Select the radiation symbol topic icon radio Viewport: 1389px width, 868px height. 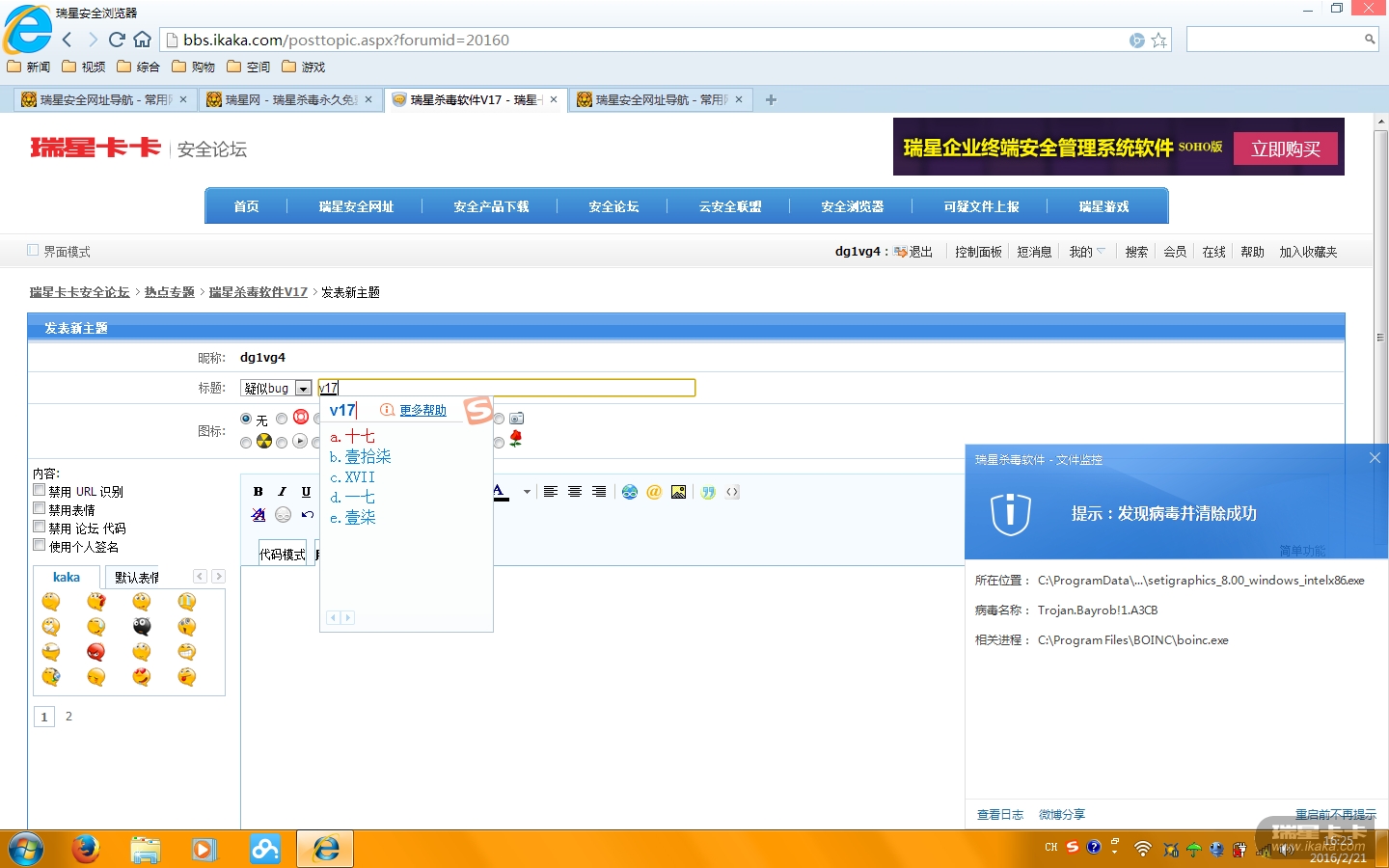246,442
